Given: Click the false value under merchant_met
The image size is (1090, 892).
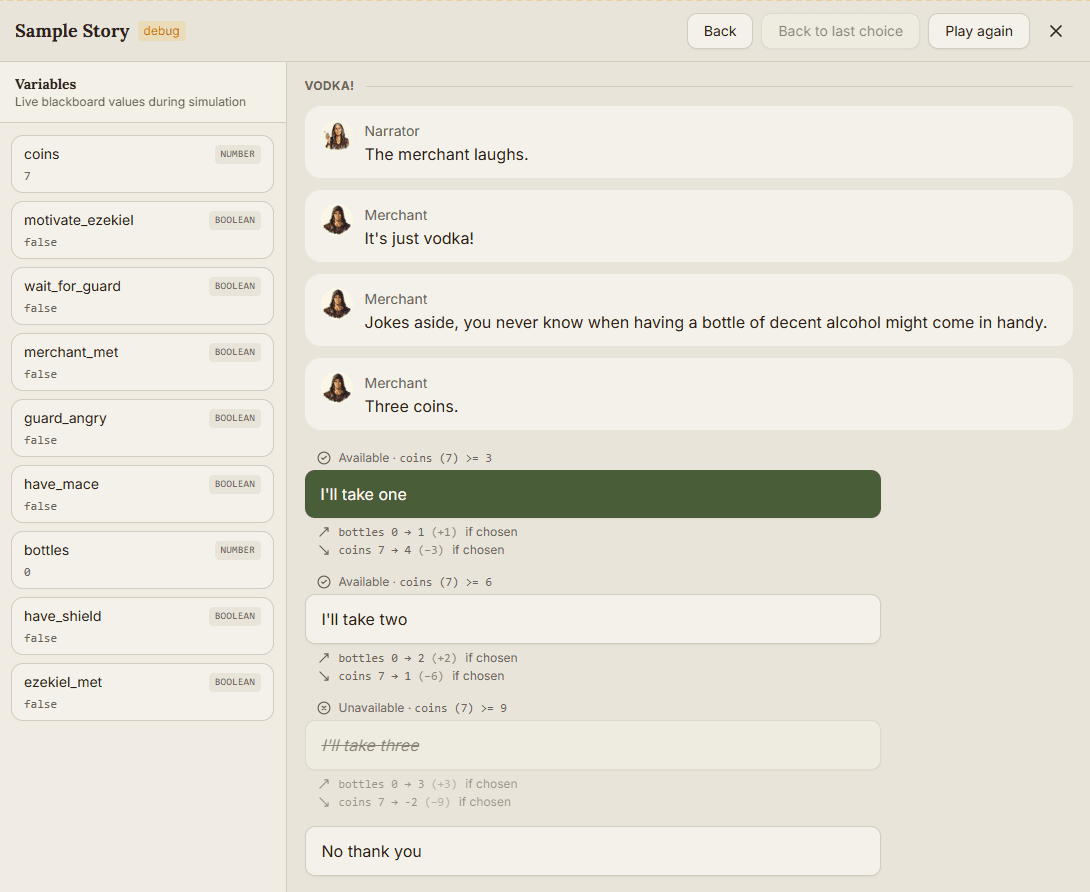Looking at the screenshot, I should (40, 374).
